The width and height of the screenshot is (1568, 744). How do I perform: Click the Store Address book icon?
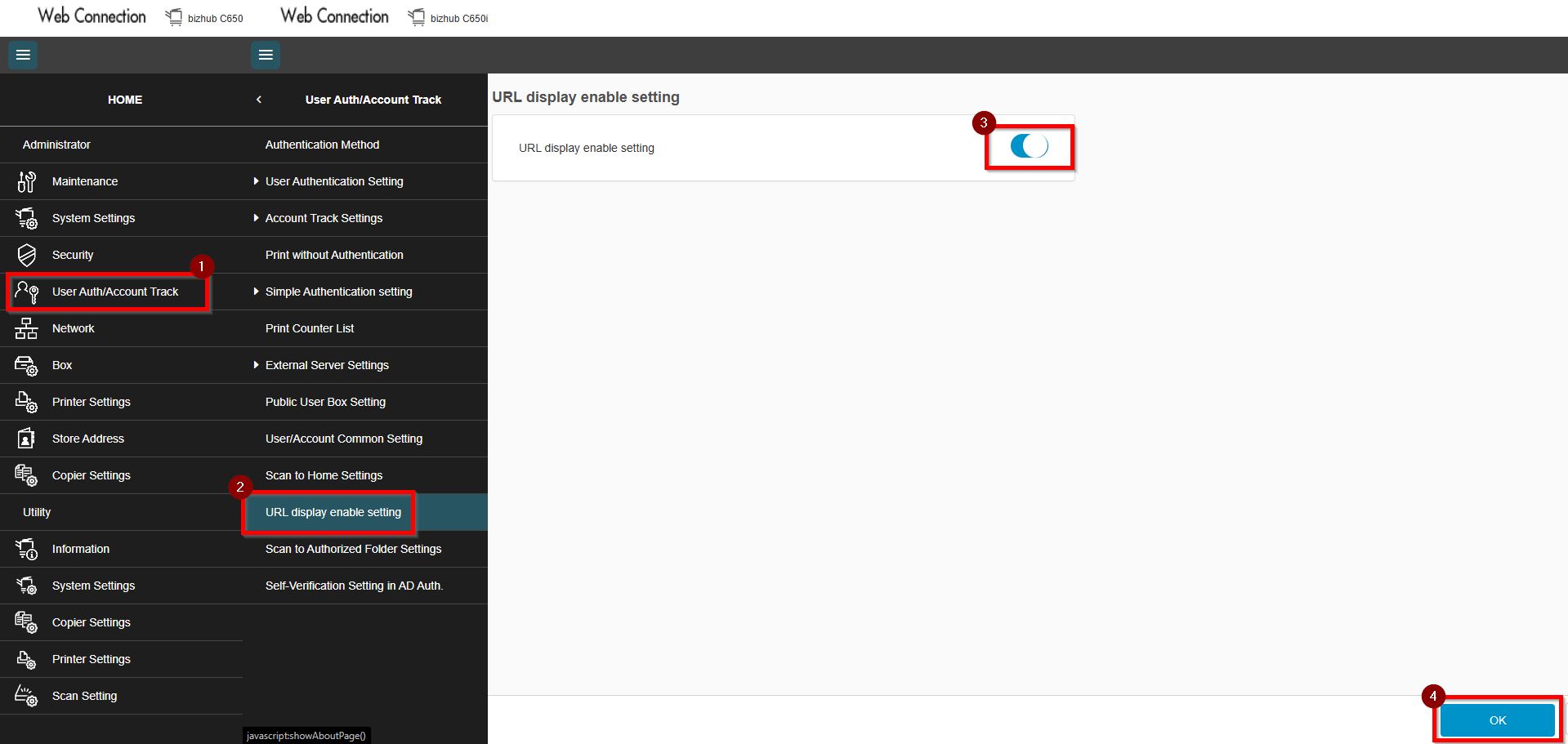tap(26, 439)
